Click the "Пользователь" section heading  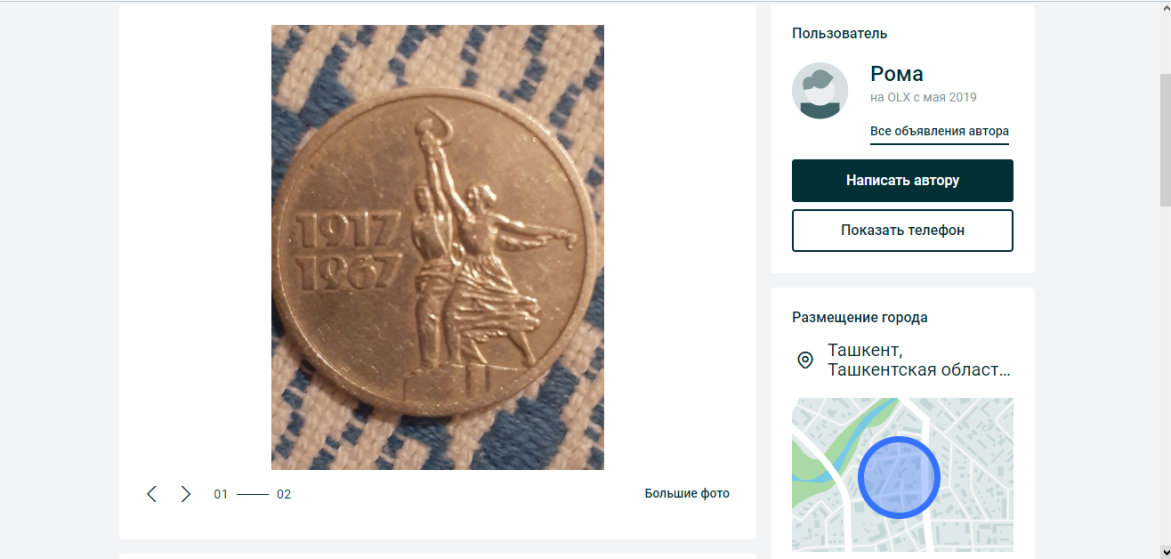pyautogui.click(x=839, y=33)
